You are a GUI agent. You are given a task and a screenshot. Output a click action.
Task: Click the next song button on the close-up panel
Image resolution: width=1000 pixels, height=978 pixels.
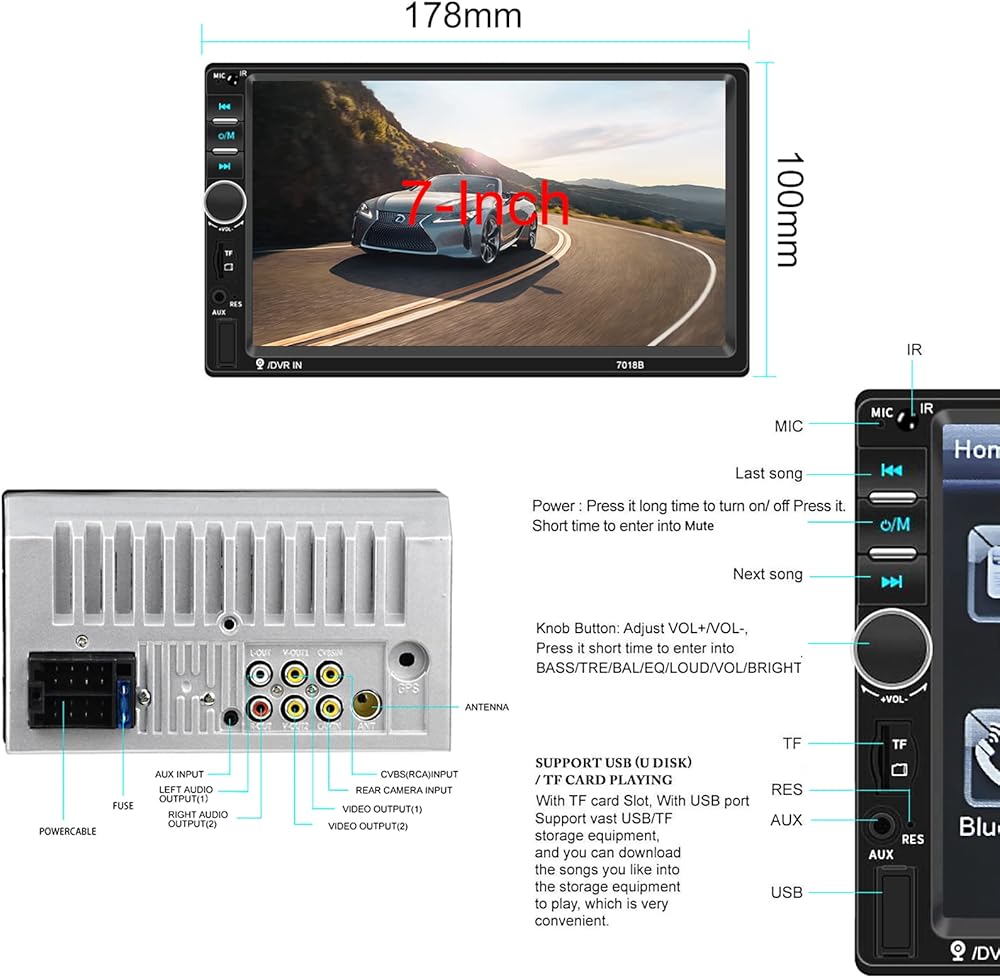[893, 582]
